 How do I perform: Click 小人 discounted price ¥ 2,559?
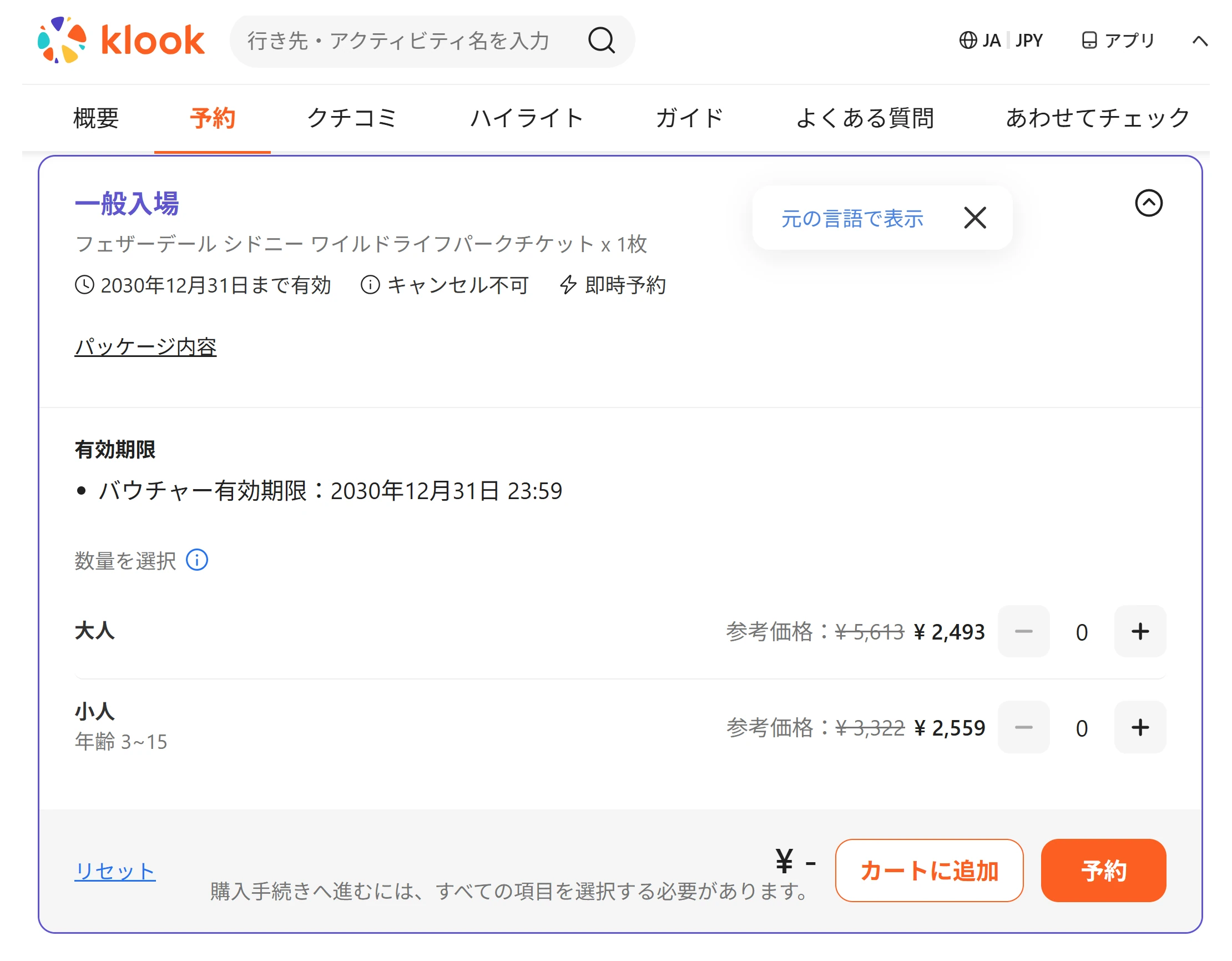pyautogui.click(x=950, y=728)
